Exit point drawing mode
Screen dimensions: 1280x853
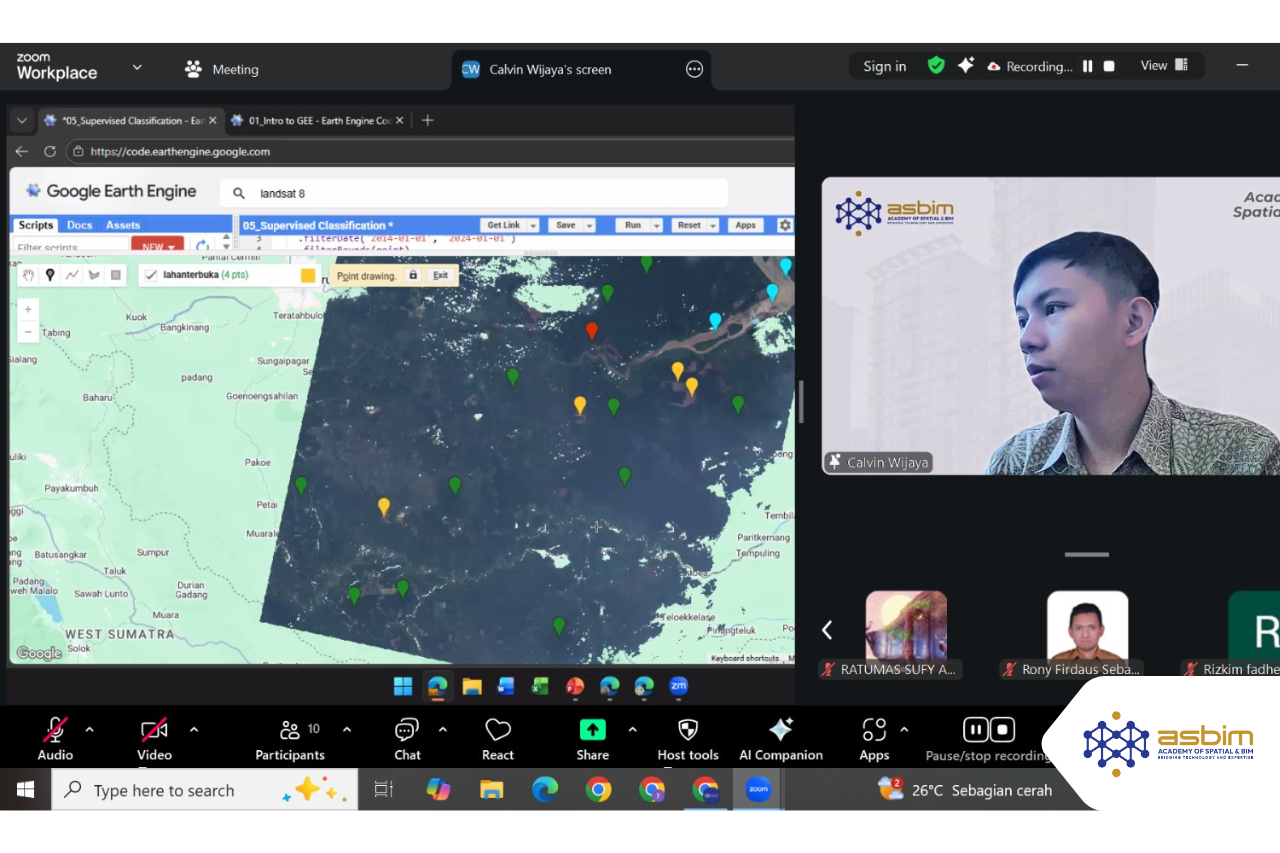tap(440, 275)
